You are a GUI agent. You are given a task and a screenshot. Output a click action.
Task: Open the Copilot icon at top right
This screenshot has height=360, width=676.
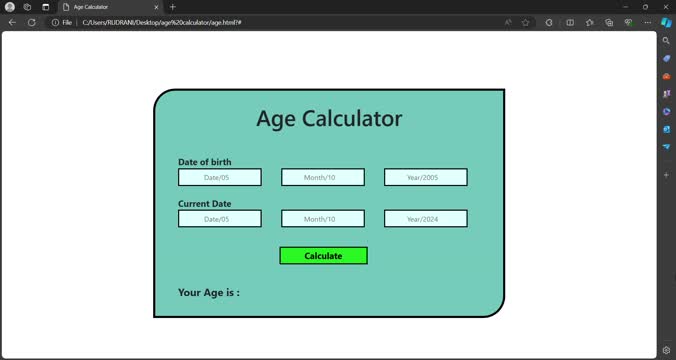tap(667, 22)
